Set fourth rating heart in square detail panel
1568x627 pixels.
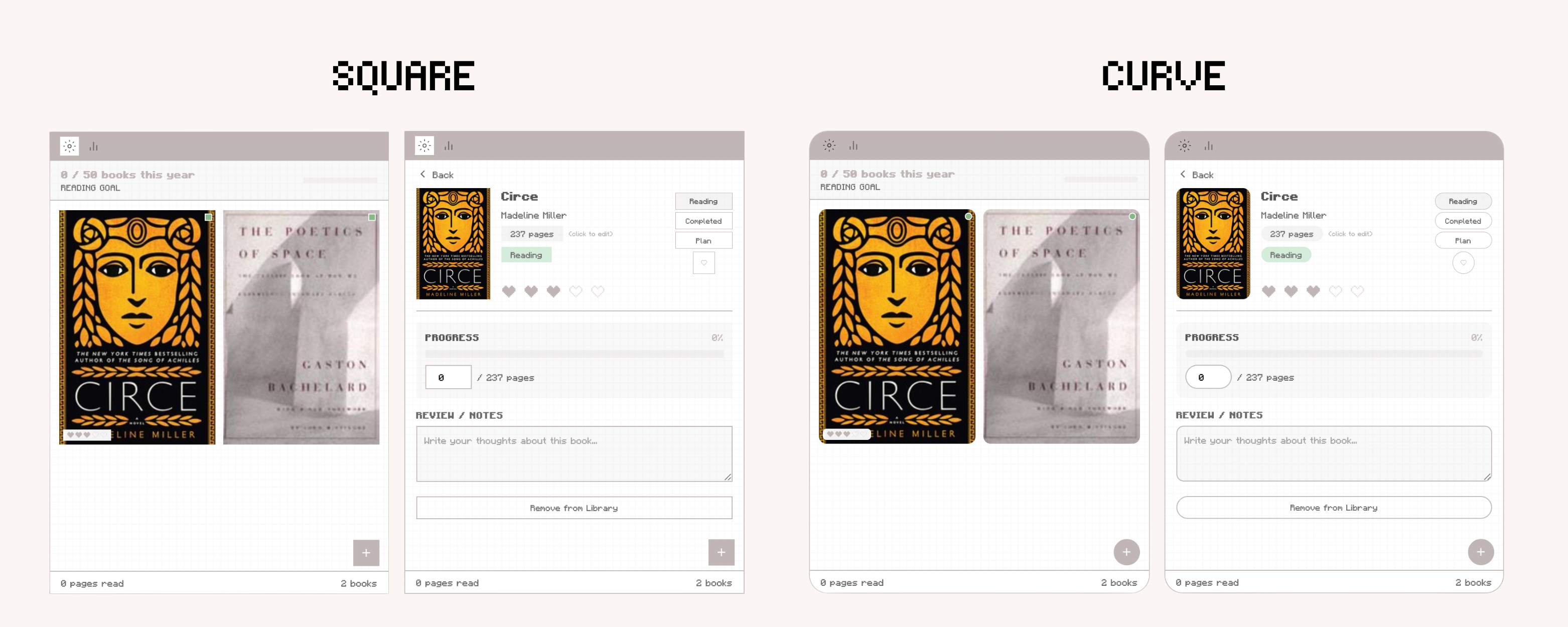576,291
